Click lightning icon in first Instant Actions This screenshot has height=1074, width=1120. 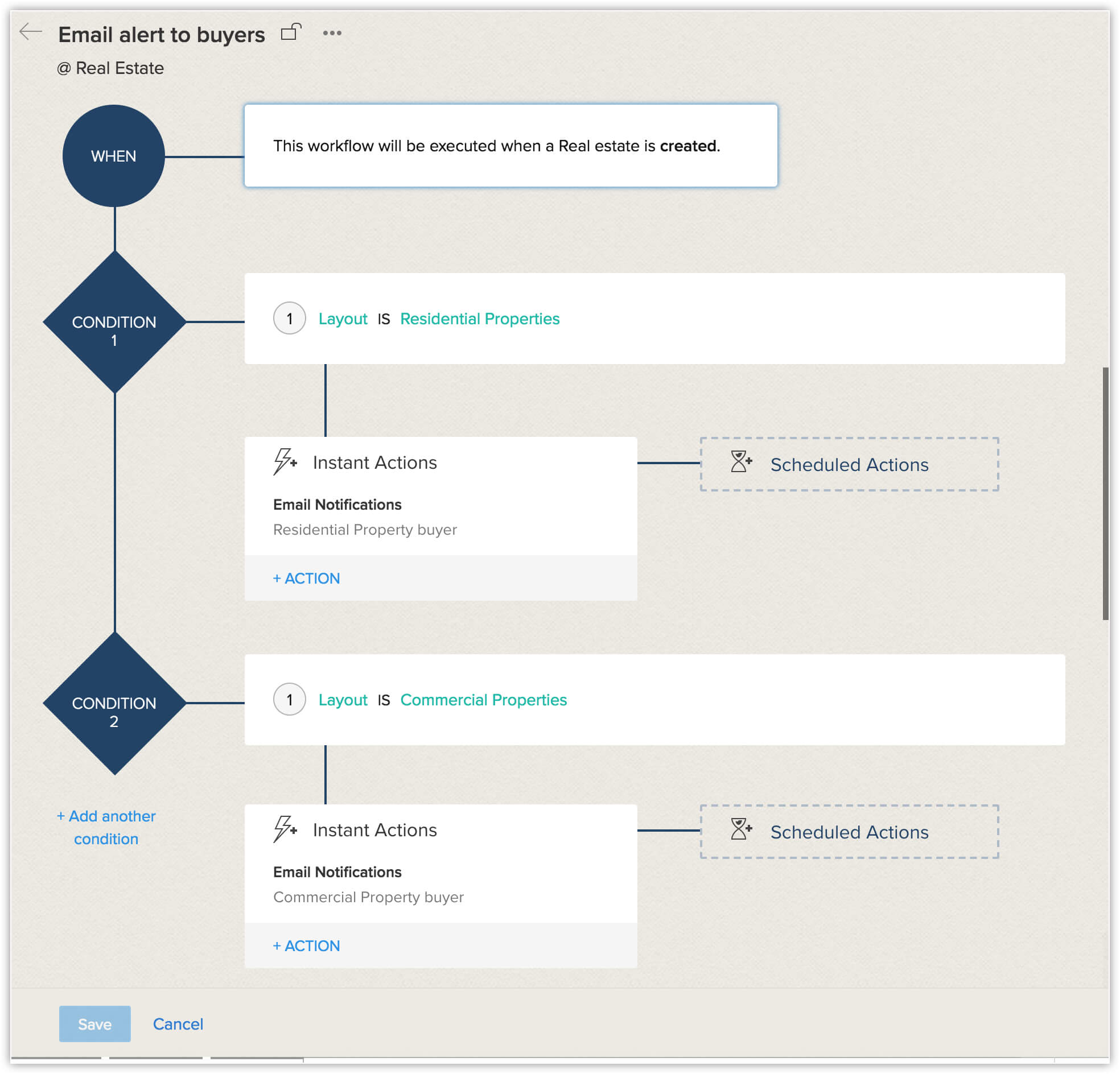pyautogui.click(x=285, y=461)
